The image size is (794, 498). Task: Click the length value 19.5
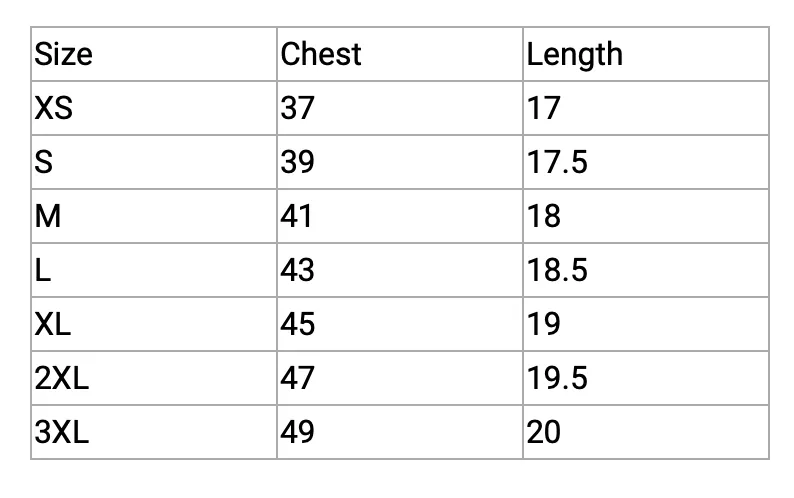pos(557,378)
